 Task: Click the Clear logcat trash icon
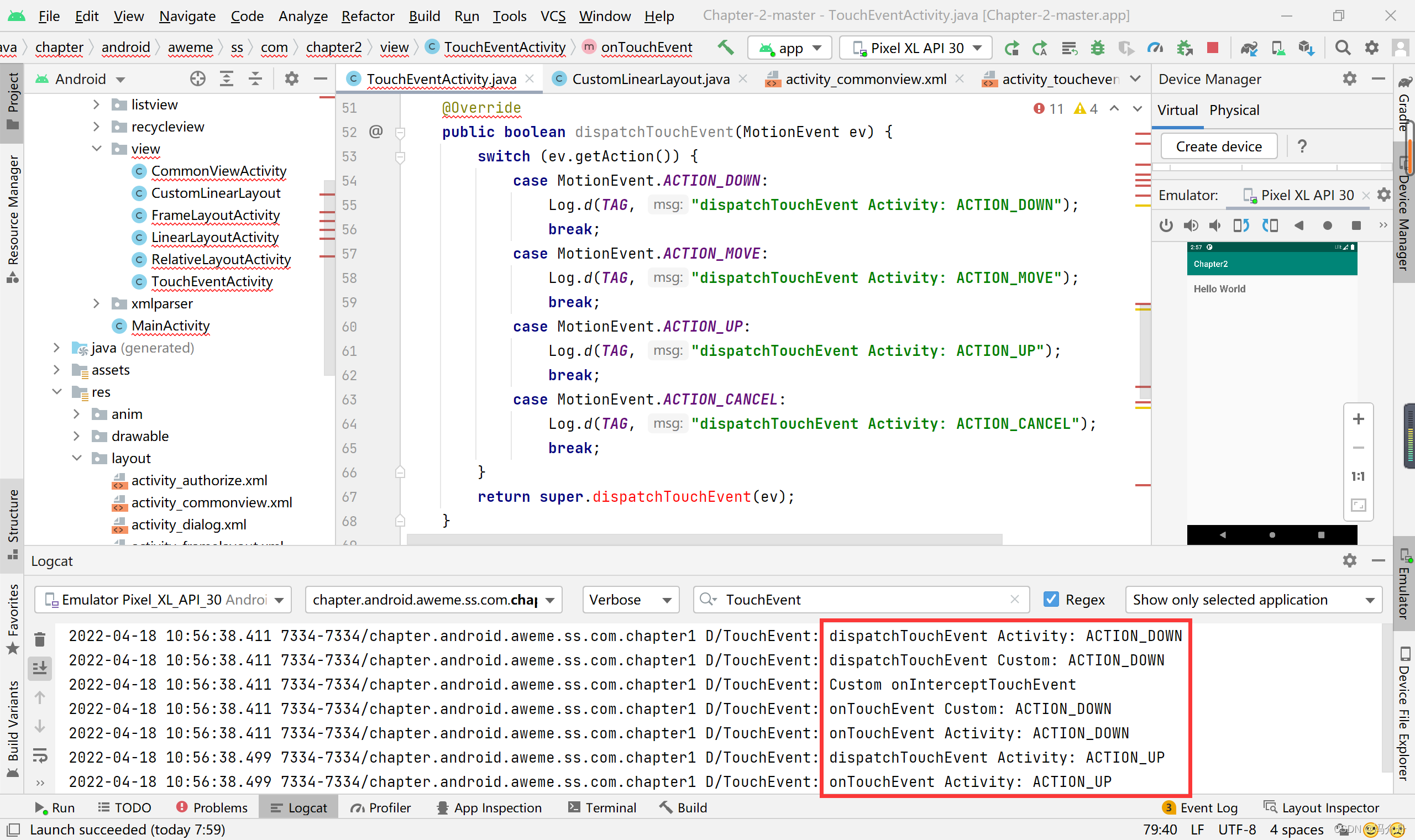click(x=40, y=639)
